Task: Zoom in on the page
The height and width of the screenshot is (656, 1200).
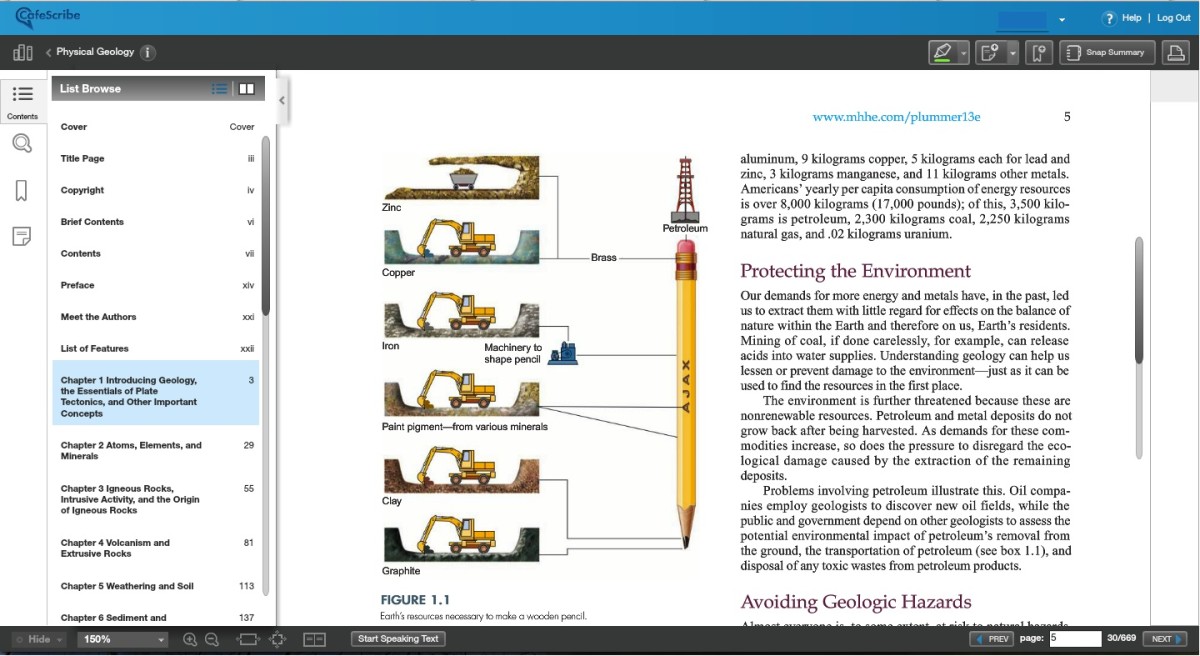Action: tap(190, 639)
